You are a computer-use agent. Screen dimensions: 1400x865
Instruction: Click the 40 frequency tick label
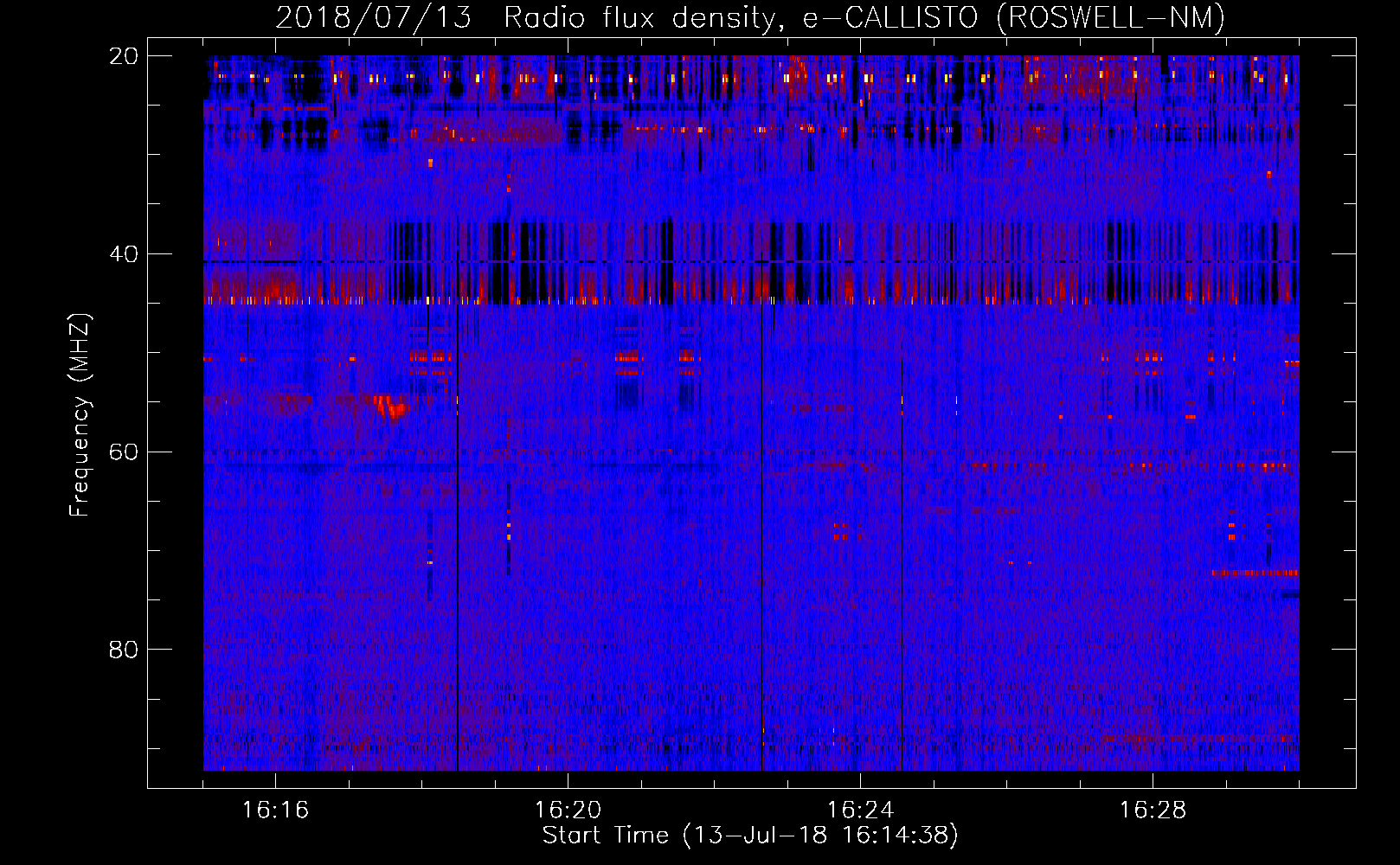pyautogui.click(x=123, y=254)
